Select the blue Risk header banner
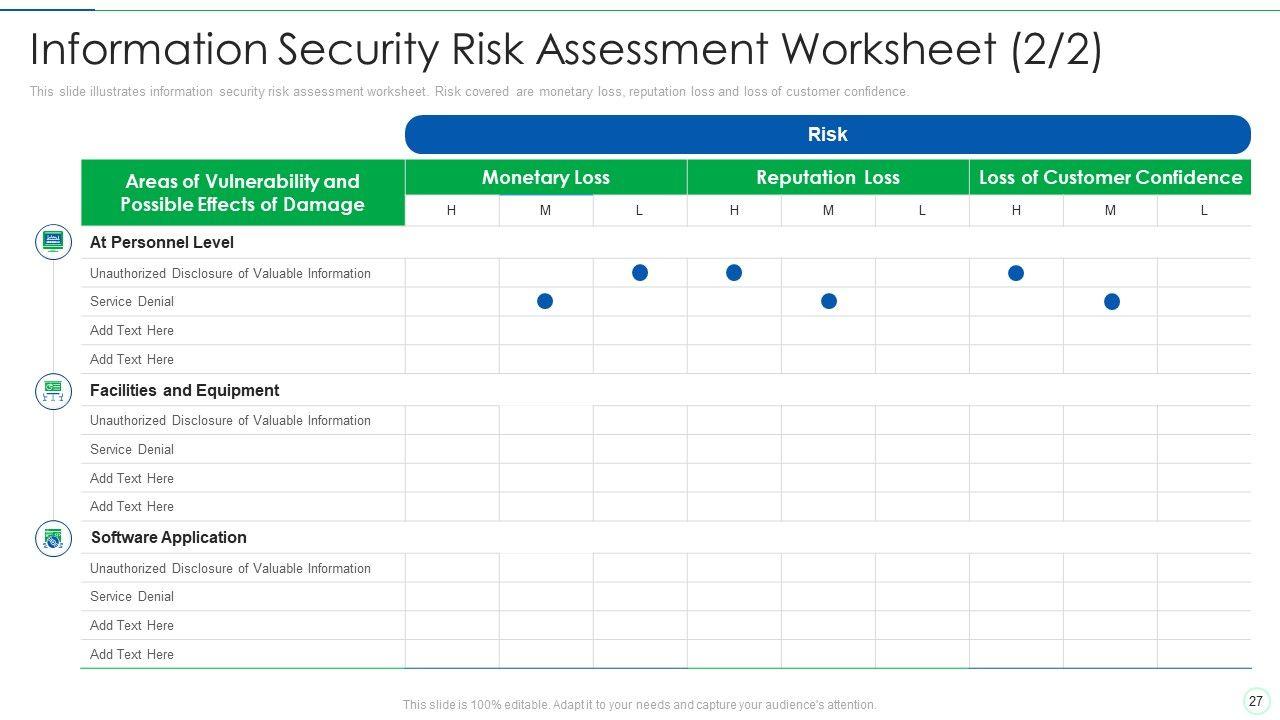Image resolution: width=1280 pixels, height=720 pixels. click(x=828, y=135)
